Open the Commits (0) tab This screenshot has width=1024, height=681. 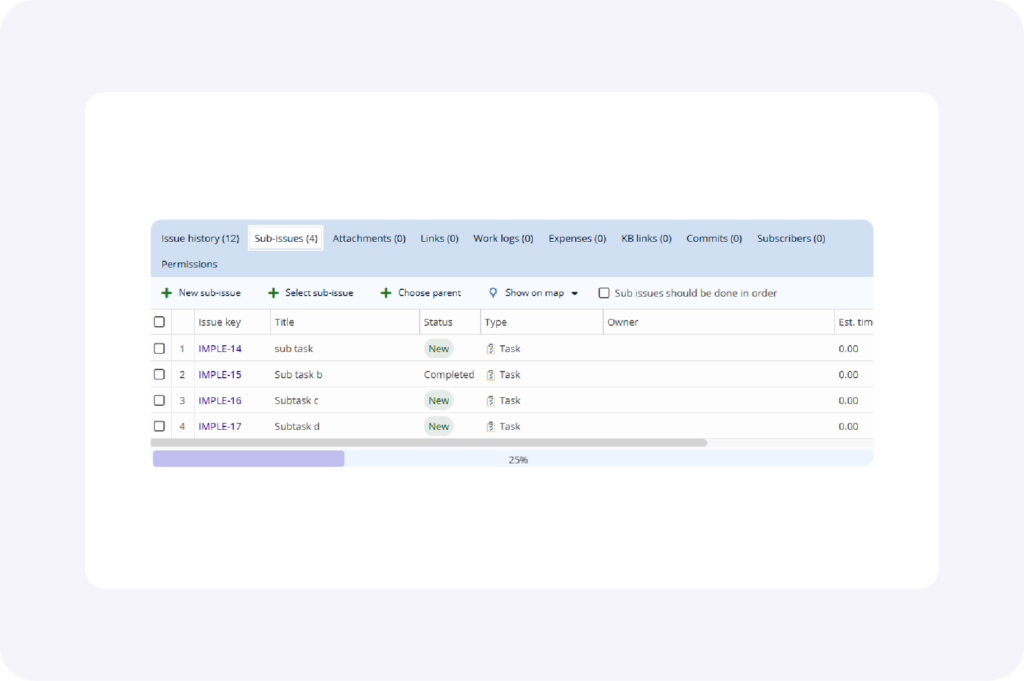coord(714,238)
